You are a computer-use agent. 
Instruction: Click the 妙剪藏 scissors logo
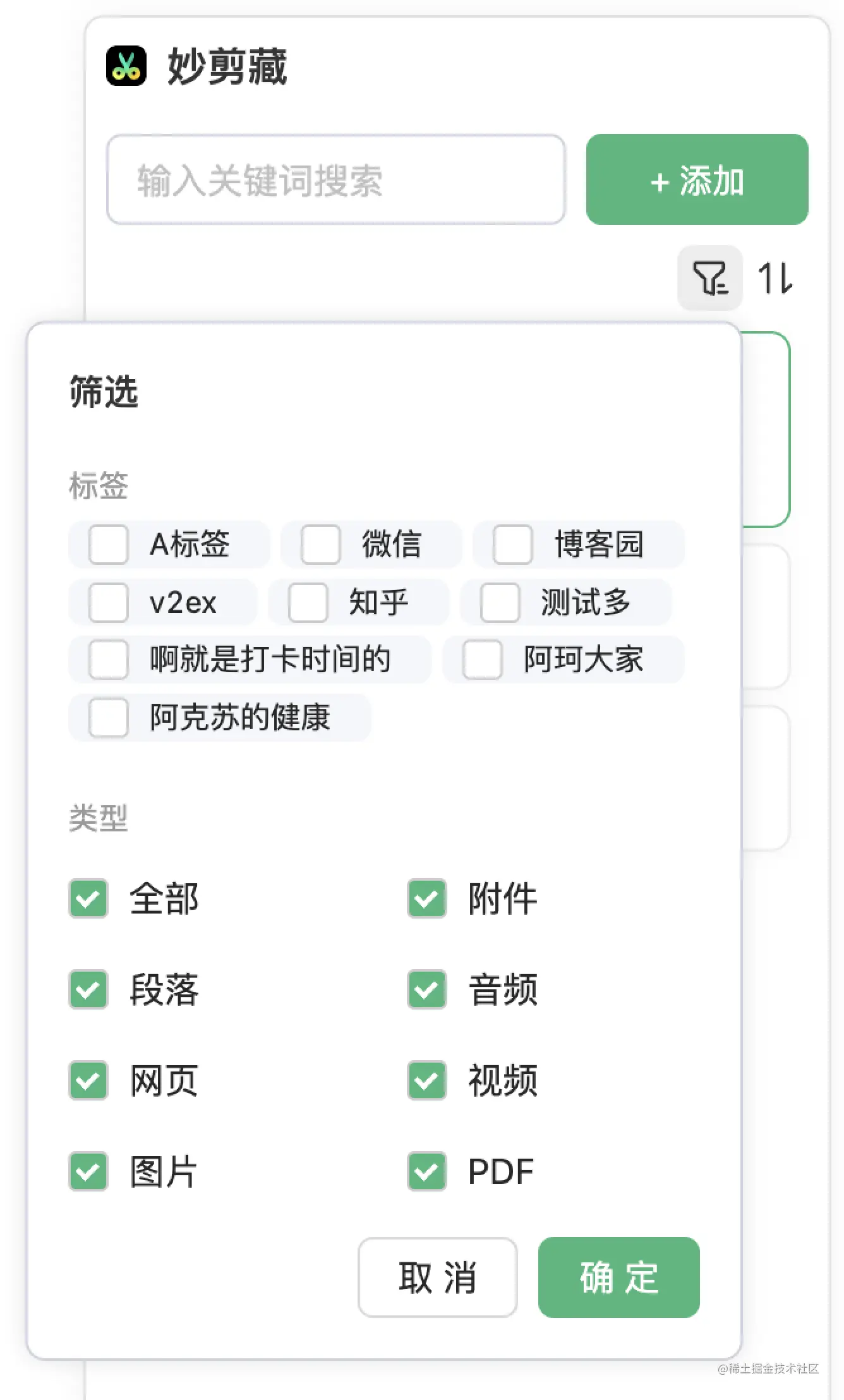(126, 66)
